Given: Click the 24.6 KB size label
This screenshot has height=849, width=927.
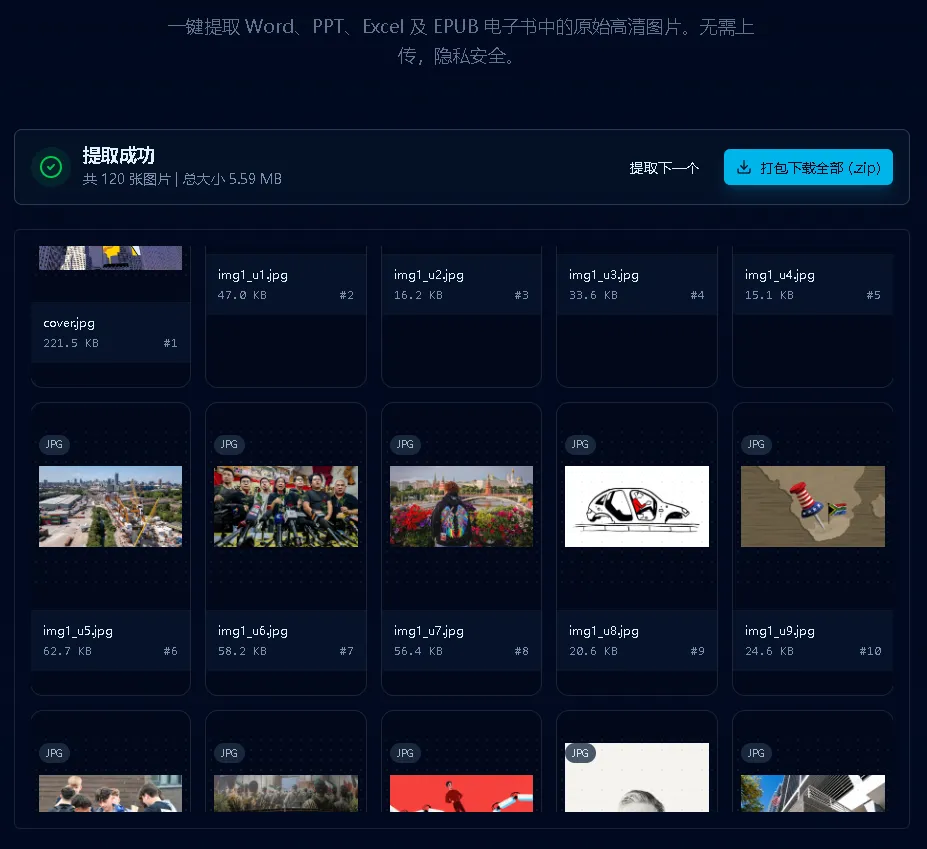Looking at the screenshot, I should pos(769,651).
